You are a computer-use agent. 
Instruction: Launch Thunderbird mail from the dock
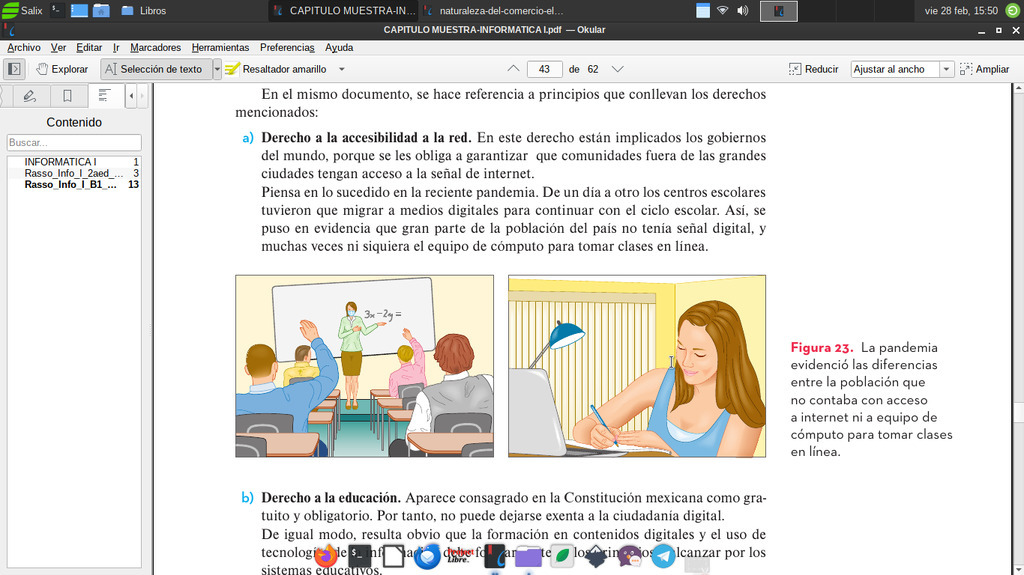427,556
